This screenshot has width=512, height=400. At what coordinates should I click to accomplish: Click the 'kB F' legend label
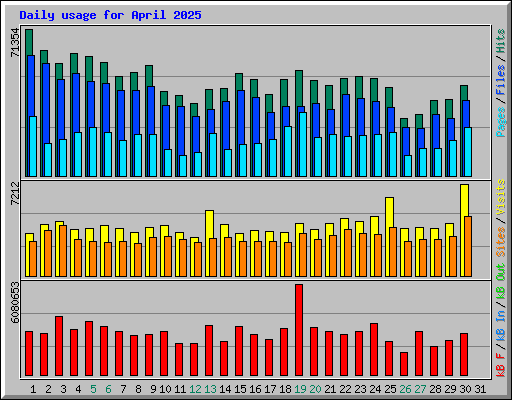501,365
